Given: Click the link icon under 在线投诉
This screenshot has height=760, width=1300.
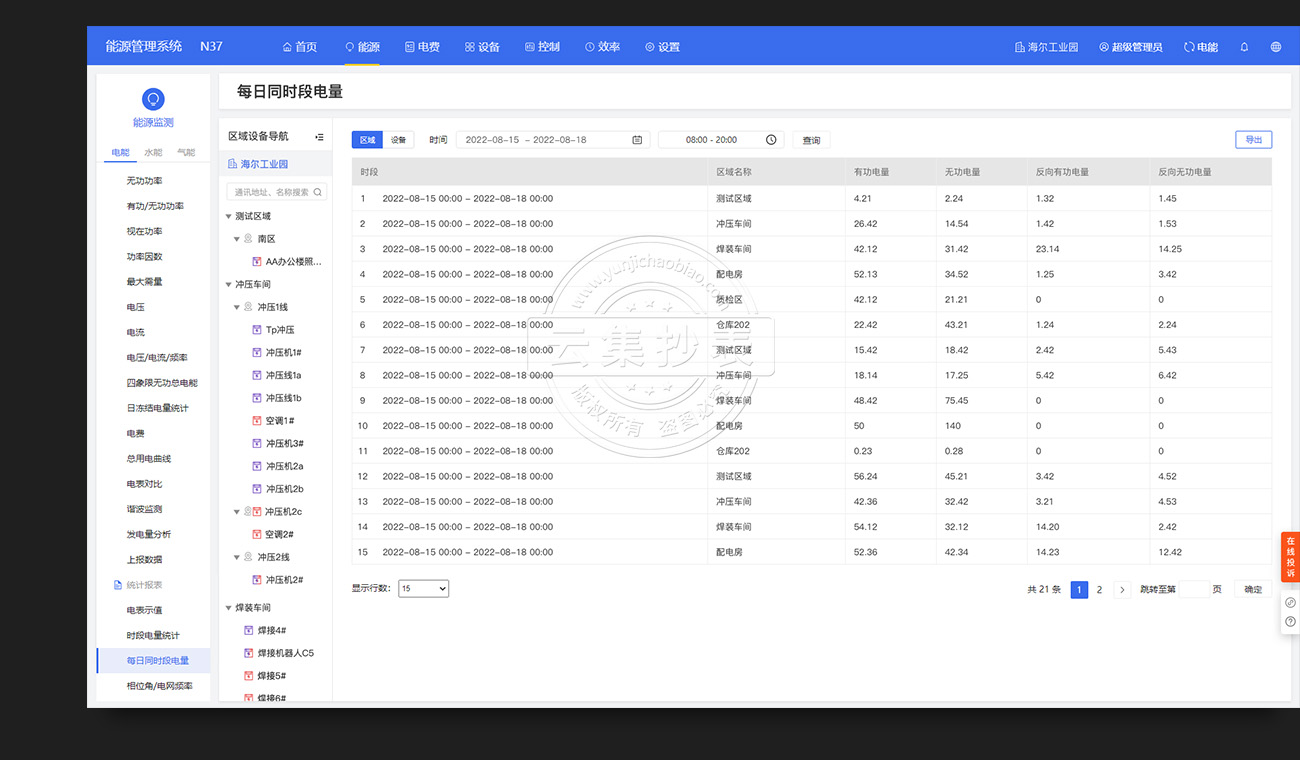Looking at the screenshot, I should coord(1290,602).
